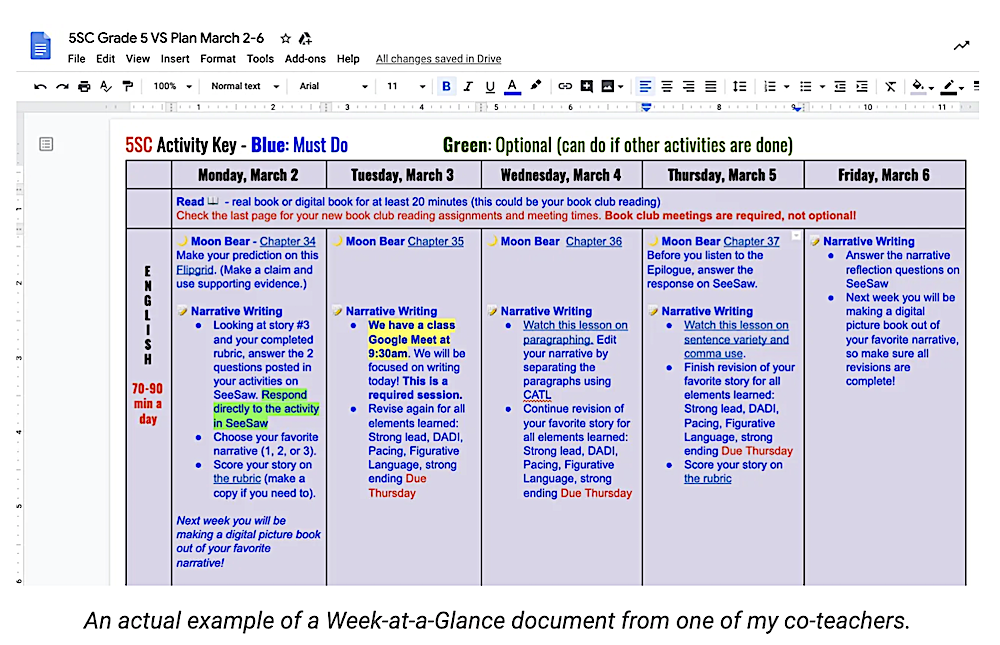The width and height of the screenshot is (1000, 645).
Task: Open the text color picker
Action: (x=512, y=87)
